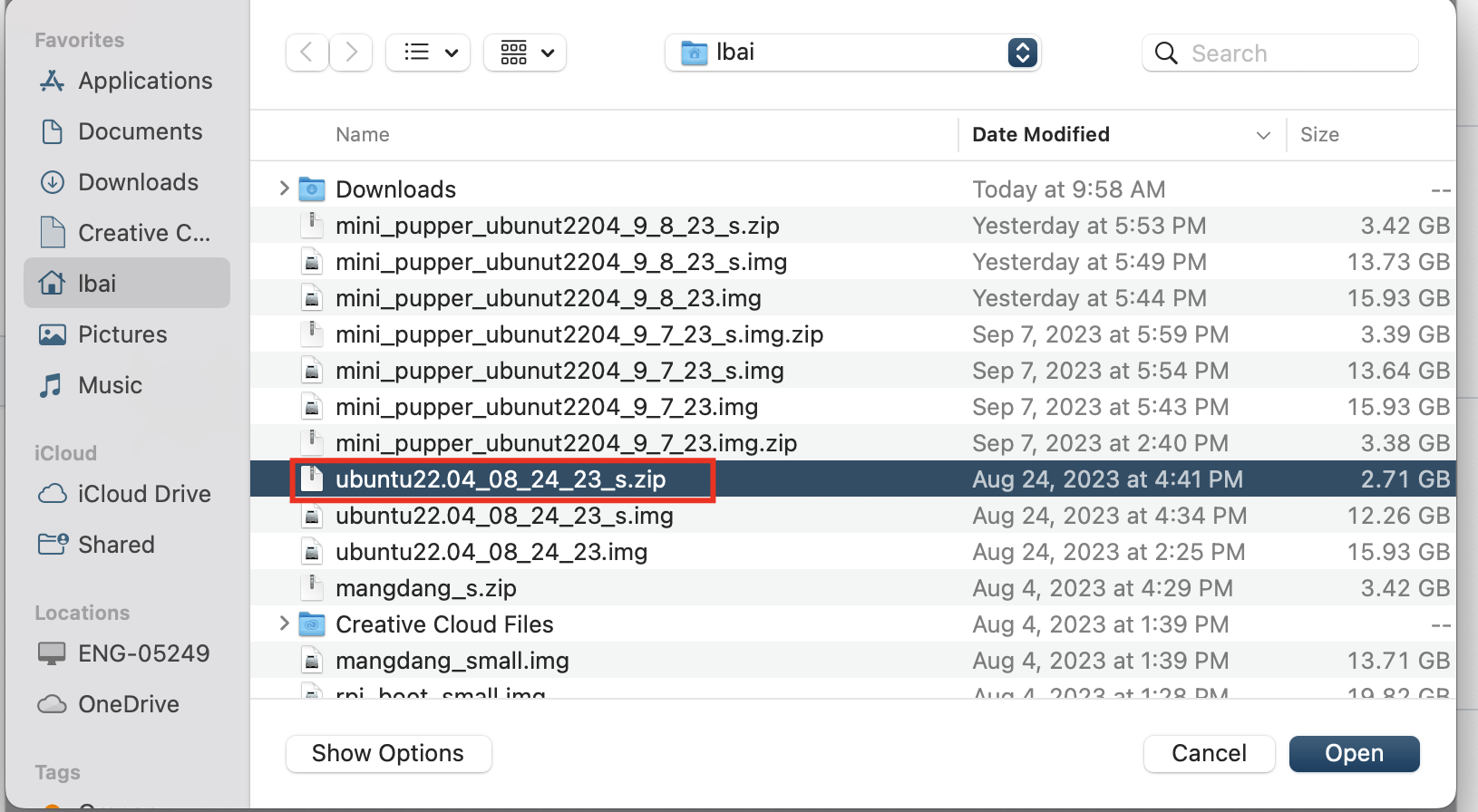This screenshot has height=812, width=1478.
Task: Click the forward navigation arrow
Action: [351, 53]
